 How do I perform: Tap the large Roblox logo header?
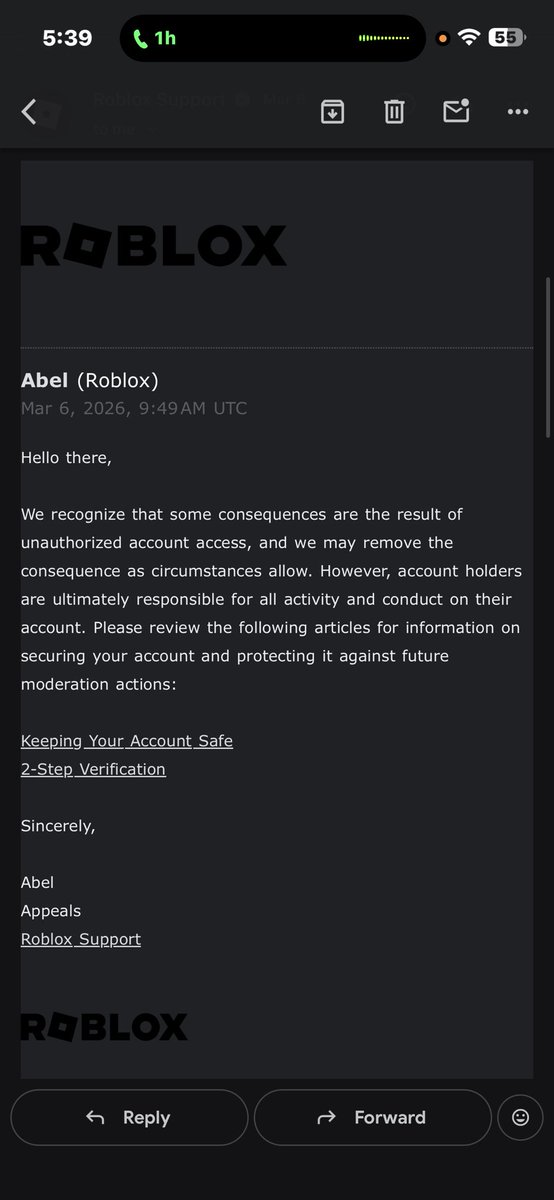[153, 246]
